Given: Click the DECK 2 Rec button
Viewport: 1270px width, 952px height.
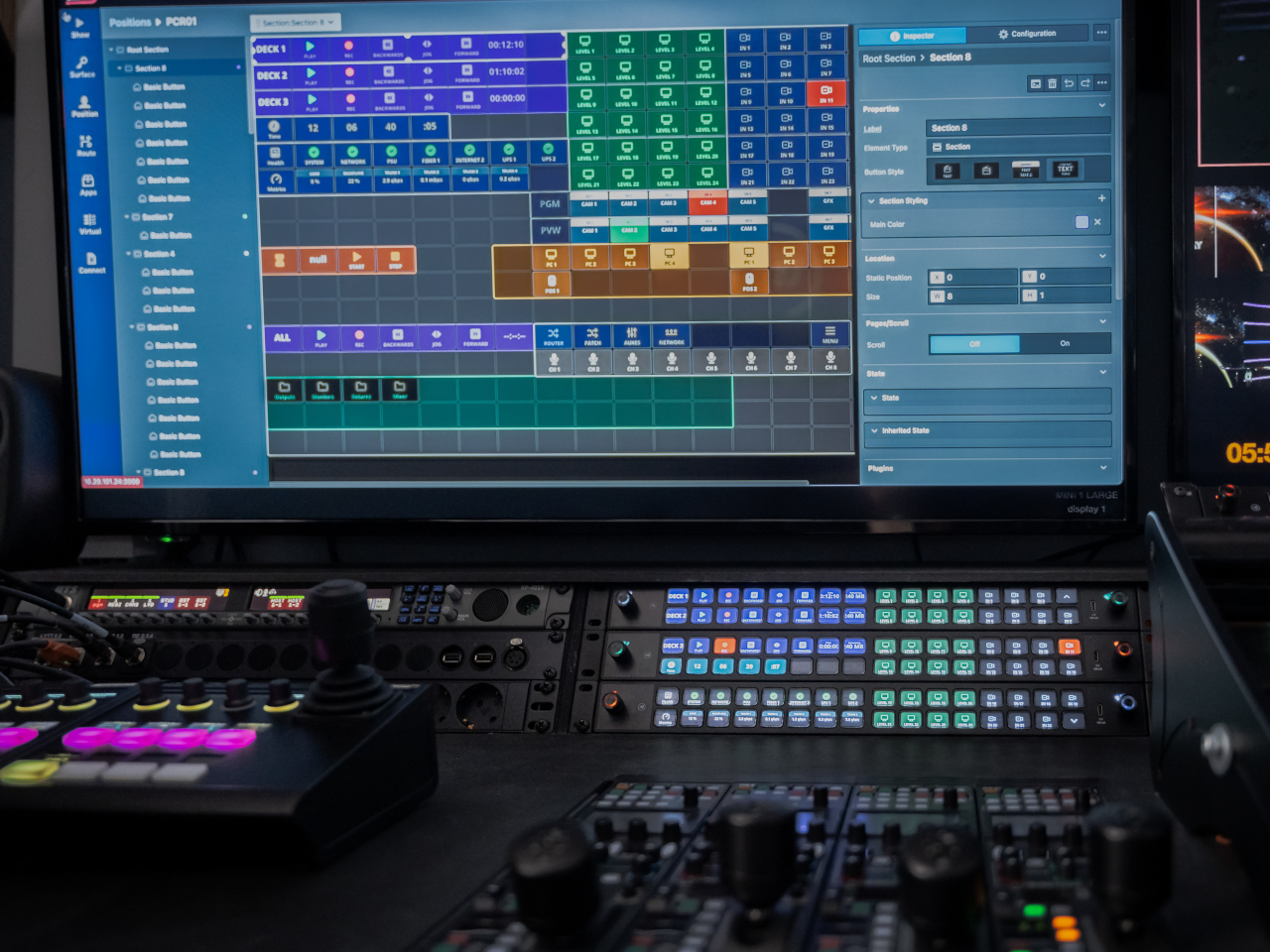Looking at the screenshot, I should (x=349, y=73).
